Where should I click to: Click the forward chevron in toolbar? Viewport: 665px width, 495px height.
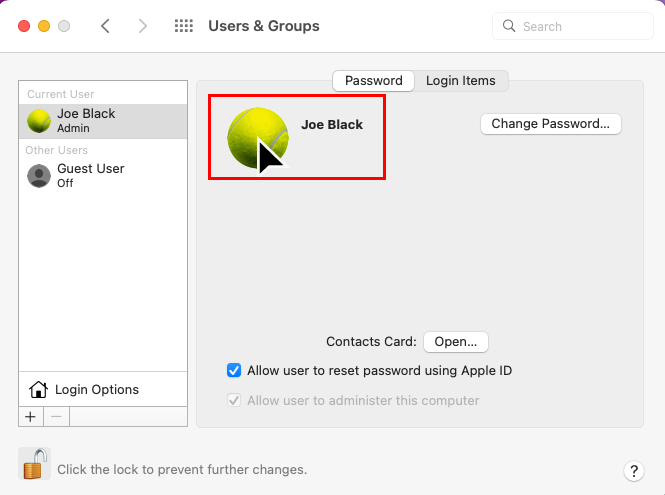pyautogui.click(x=142, y=26)
